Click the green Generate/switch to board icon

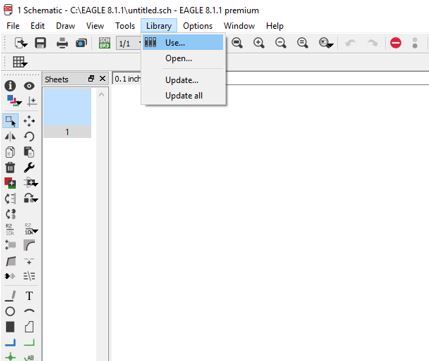point(105,43)
